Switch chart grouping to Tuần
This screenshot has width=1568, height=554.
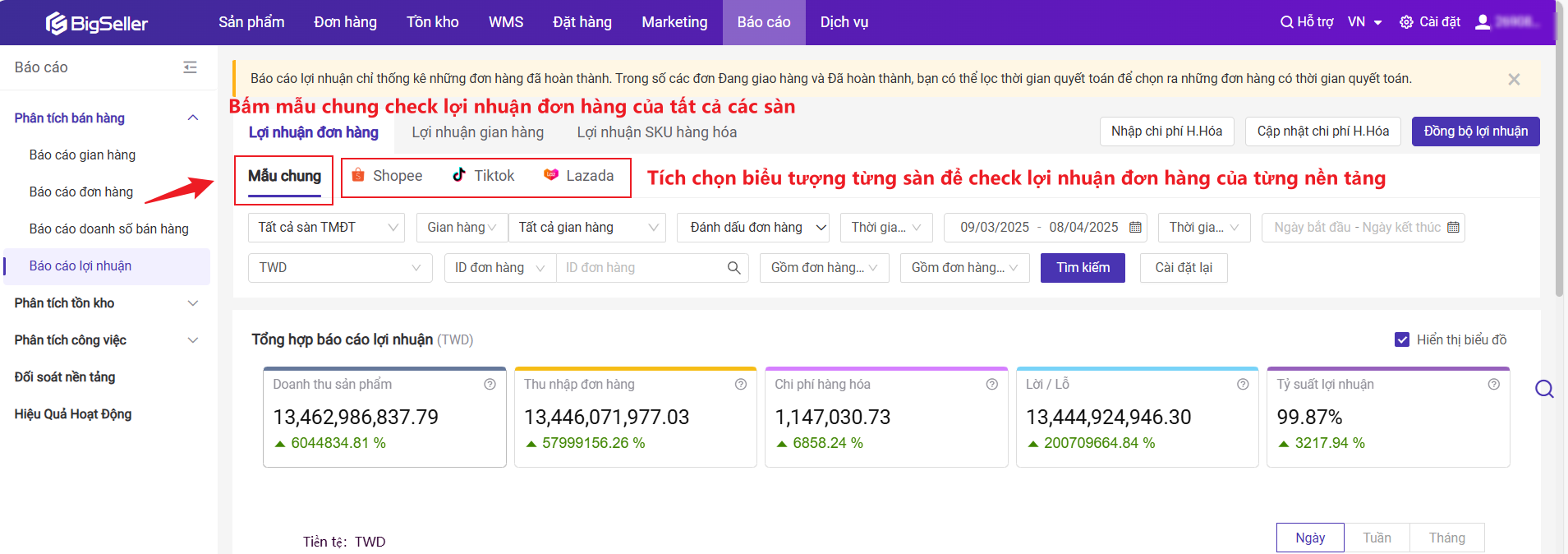coord(1377,538)
